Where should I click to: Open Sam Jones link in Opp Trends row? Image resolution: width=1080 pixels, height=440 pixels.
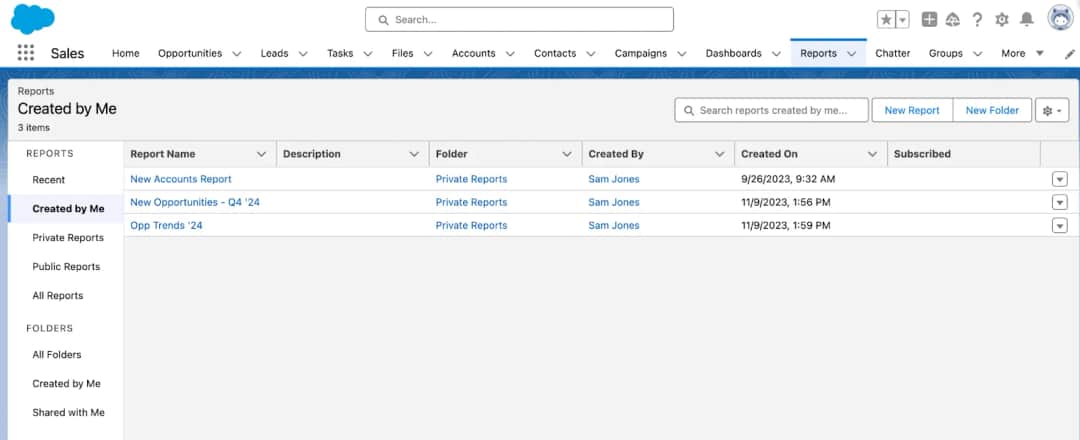tap(614, 225)
